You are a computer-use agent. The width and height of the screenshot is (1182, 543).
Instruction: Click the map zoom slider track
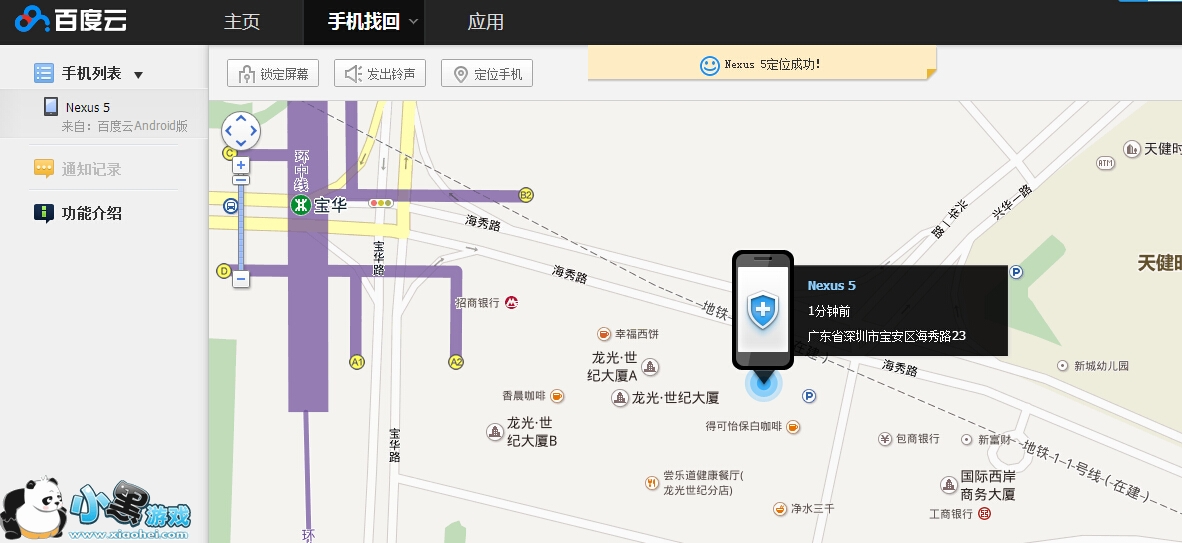[x=241, y=226]
